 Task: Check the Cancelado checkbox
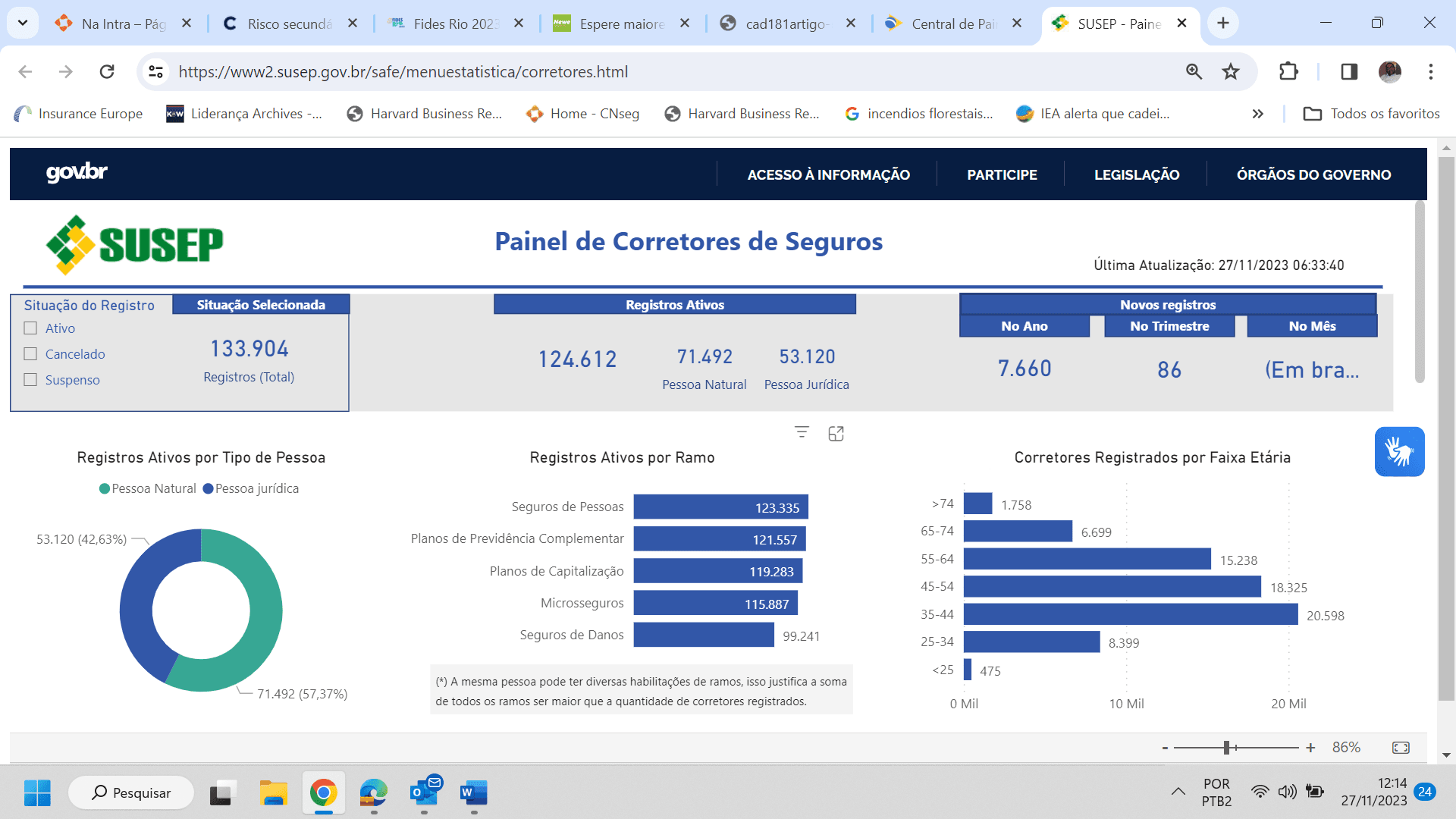(x=30, y=354)
